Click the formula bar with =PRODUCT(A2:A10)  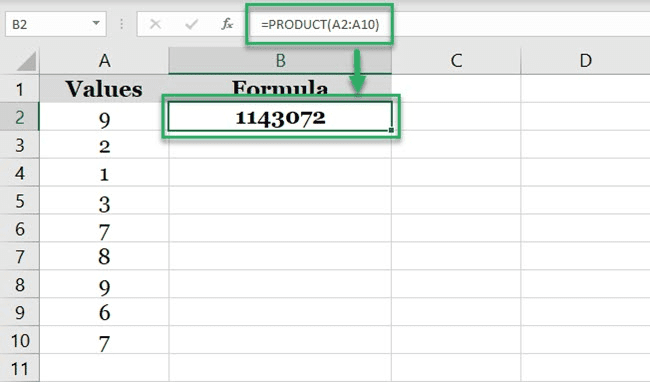click(x=448, y=24)
